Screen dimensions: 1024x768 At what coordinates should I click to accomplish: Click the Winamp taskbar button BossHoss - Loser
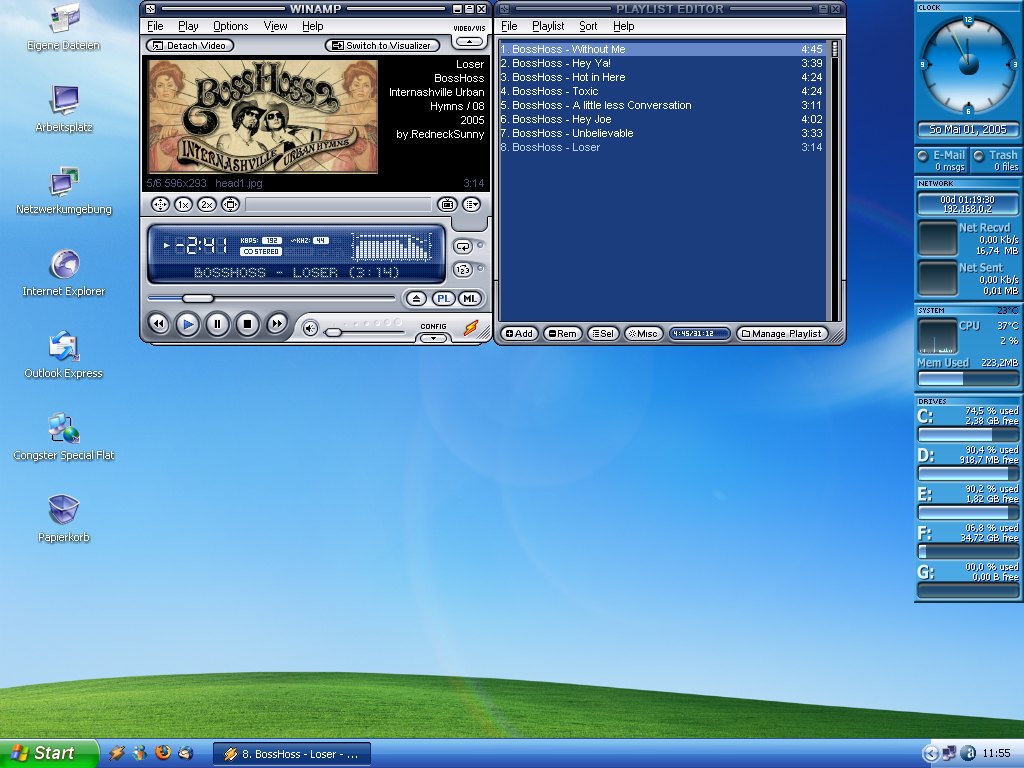[292, 754]
